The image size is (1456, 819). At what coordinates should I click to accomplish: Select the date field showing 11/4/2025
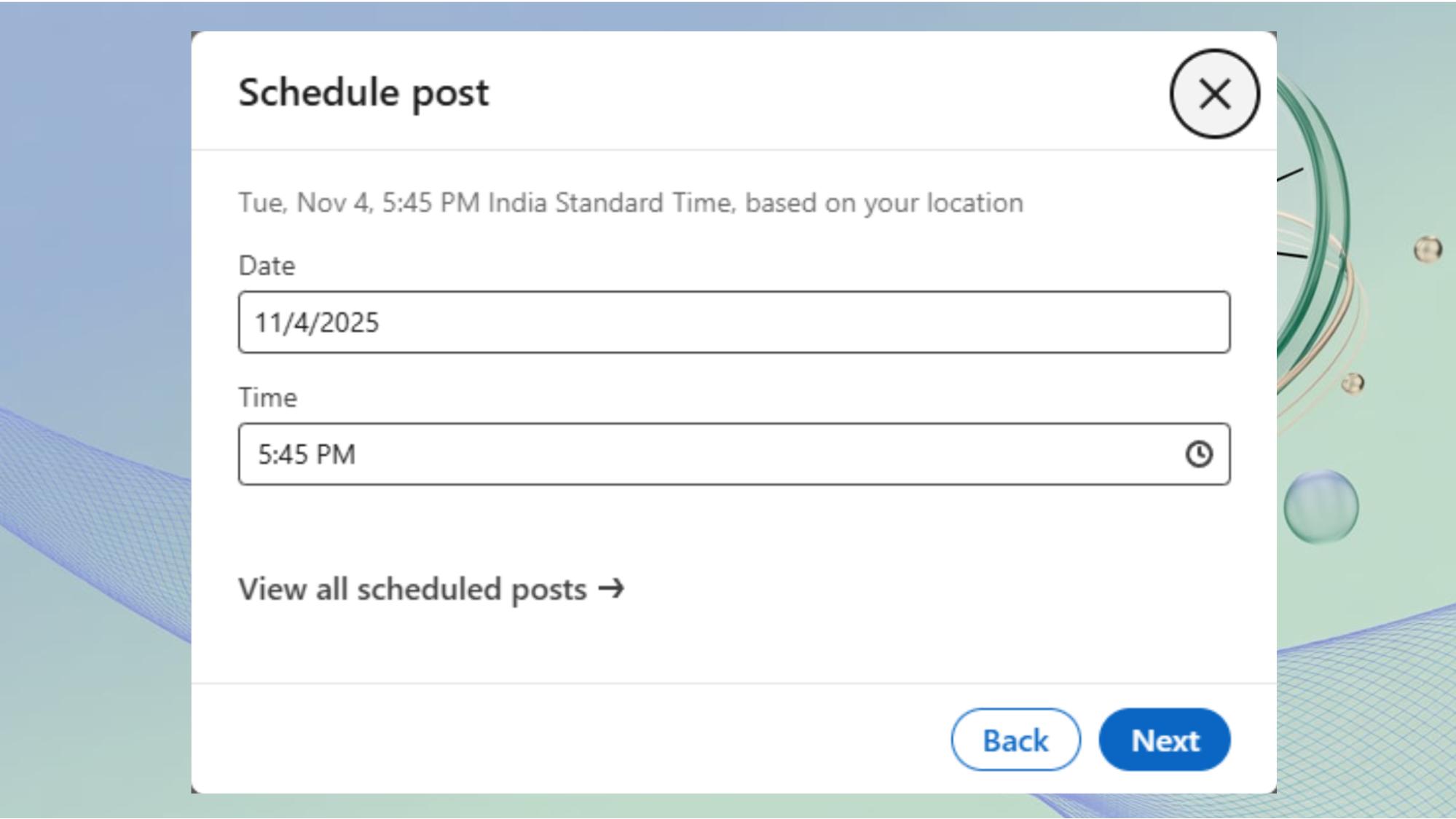[x=733, y=322]
